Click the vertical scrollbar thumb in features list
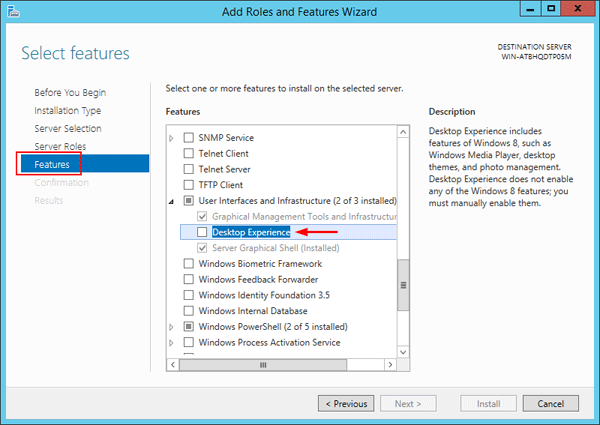 click(x=404, y=285)
